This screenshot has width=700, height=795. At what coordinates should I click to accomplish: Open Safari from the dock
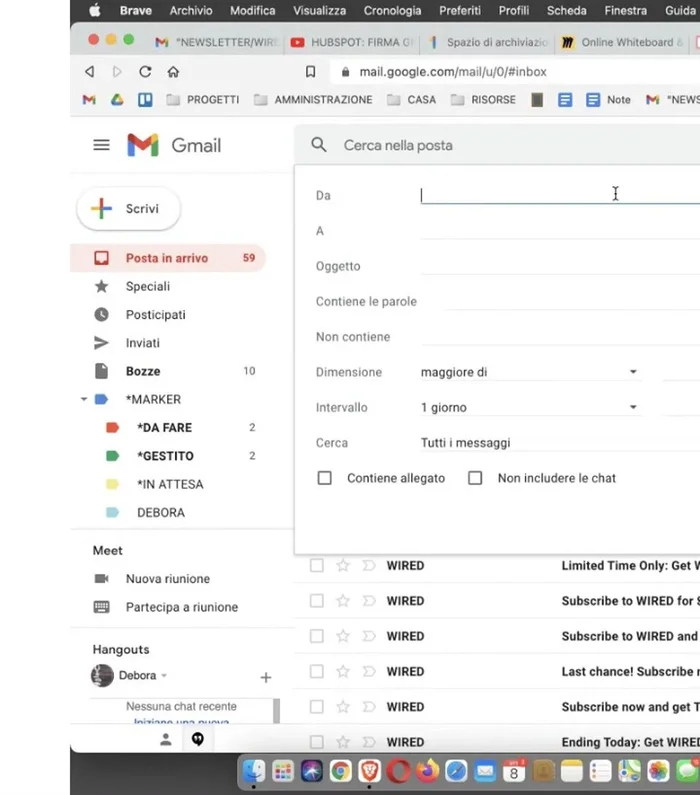tap(456, 771)
